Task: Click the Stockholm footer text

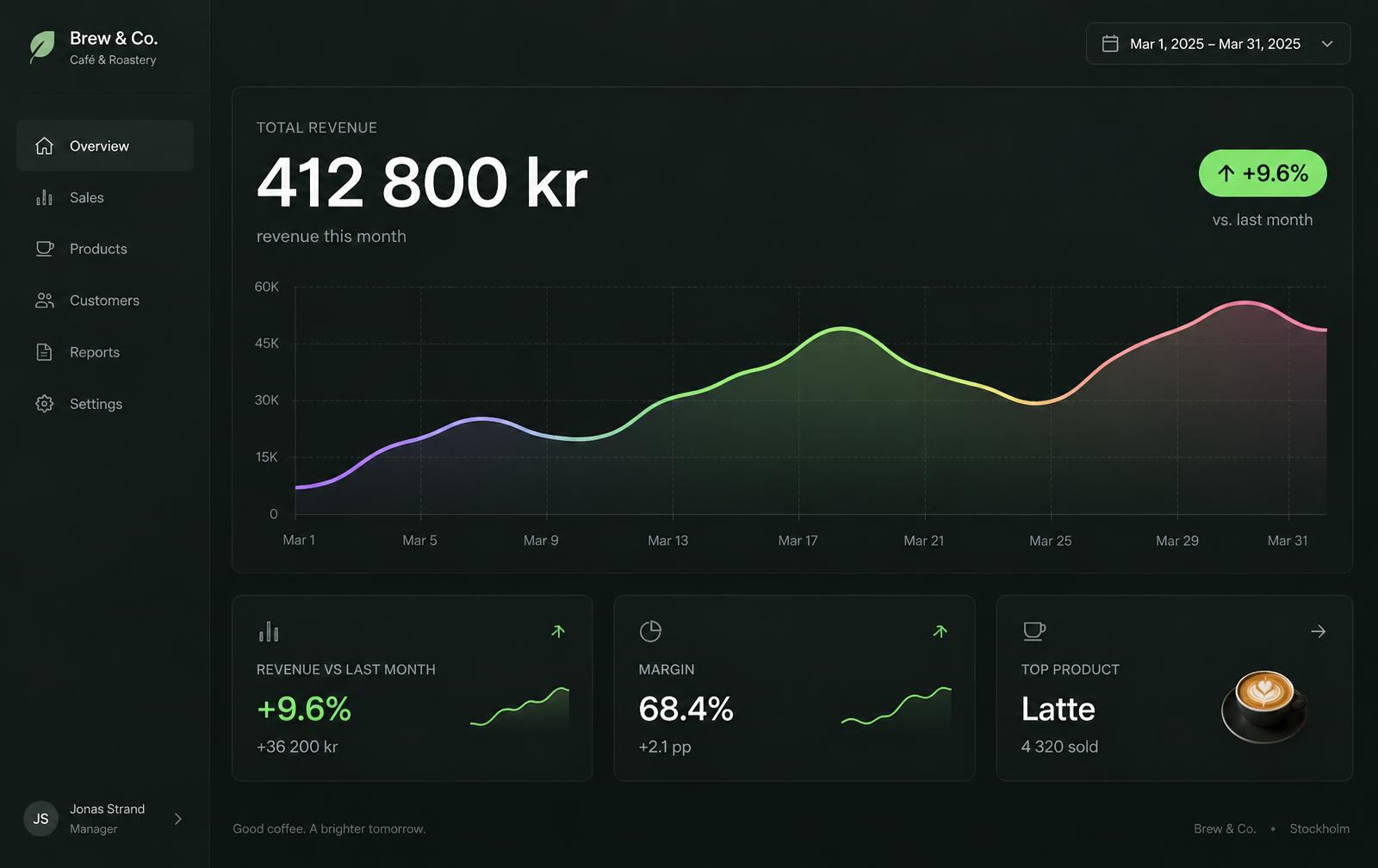Action: (x=1319, y=828)
